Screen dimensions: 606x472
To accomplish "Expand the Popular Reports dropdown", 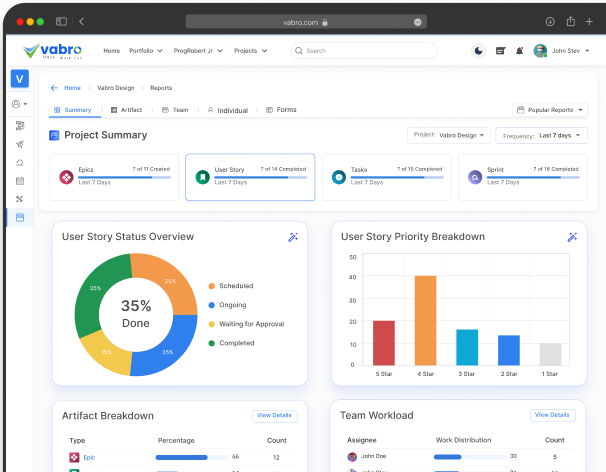I will tap(550, 110).
